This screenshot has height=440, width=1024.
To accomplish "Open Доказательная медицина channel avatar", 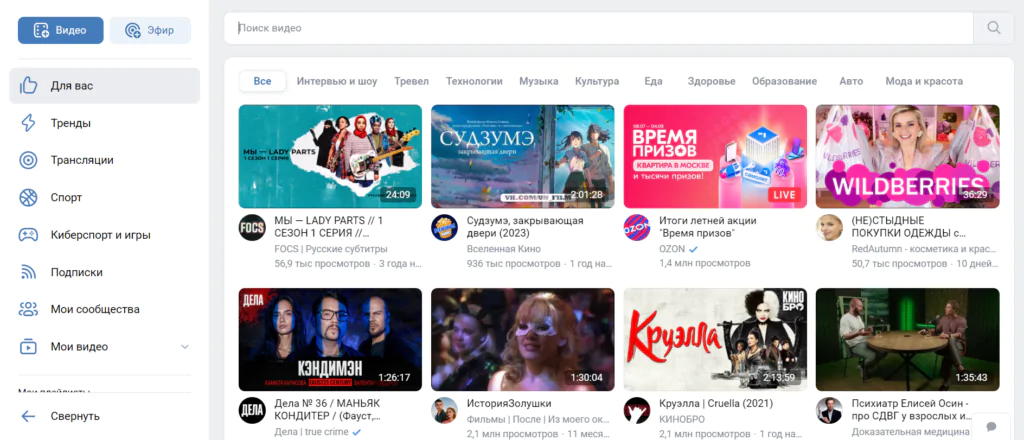I will click(x=829, y=410).
